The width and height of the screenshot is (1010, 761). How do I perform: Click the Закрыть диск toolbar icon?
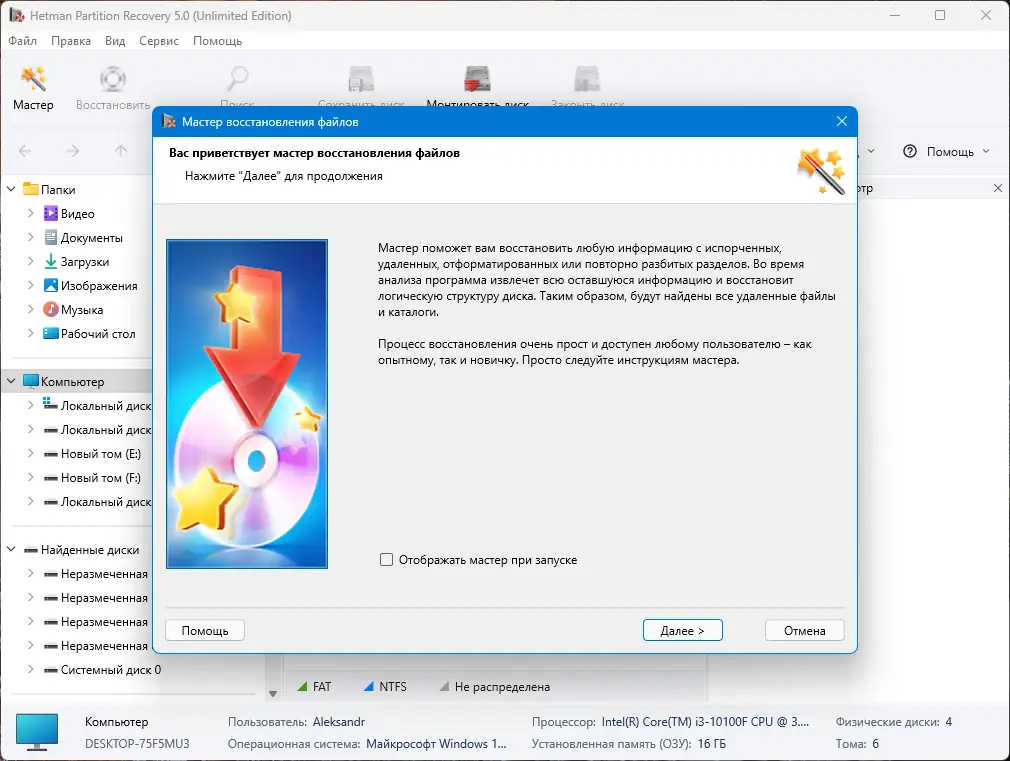tap(587, 79)
